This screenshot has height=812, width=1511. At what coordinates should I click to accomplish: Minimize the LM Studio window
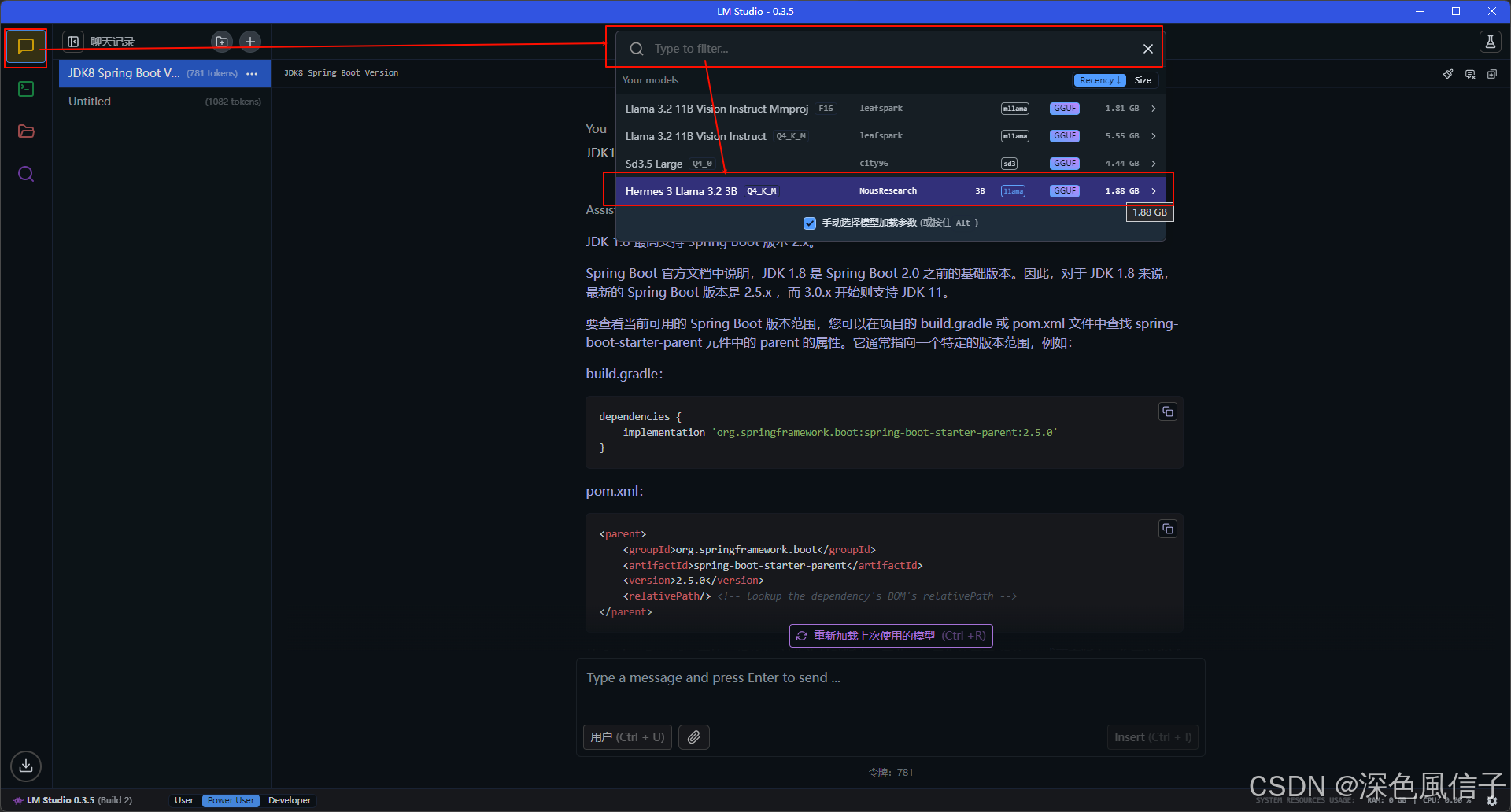click(x=1420, y=11)
